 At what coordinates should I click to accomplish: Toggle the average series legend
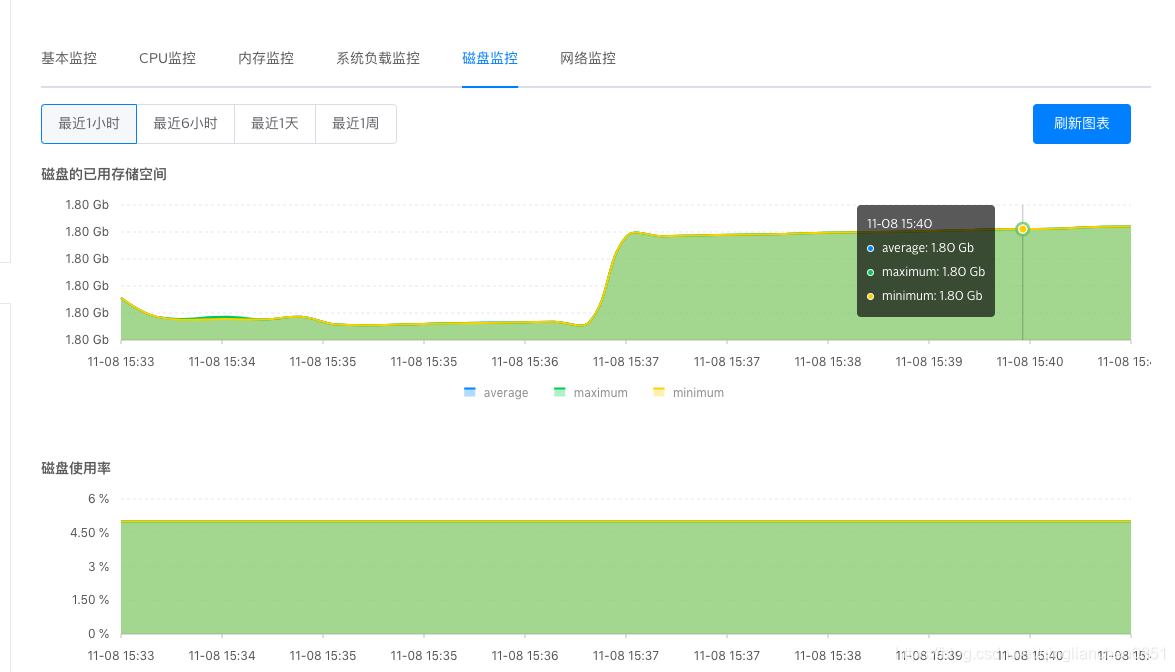coord(496,393)
